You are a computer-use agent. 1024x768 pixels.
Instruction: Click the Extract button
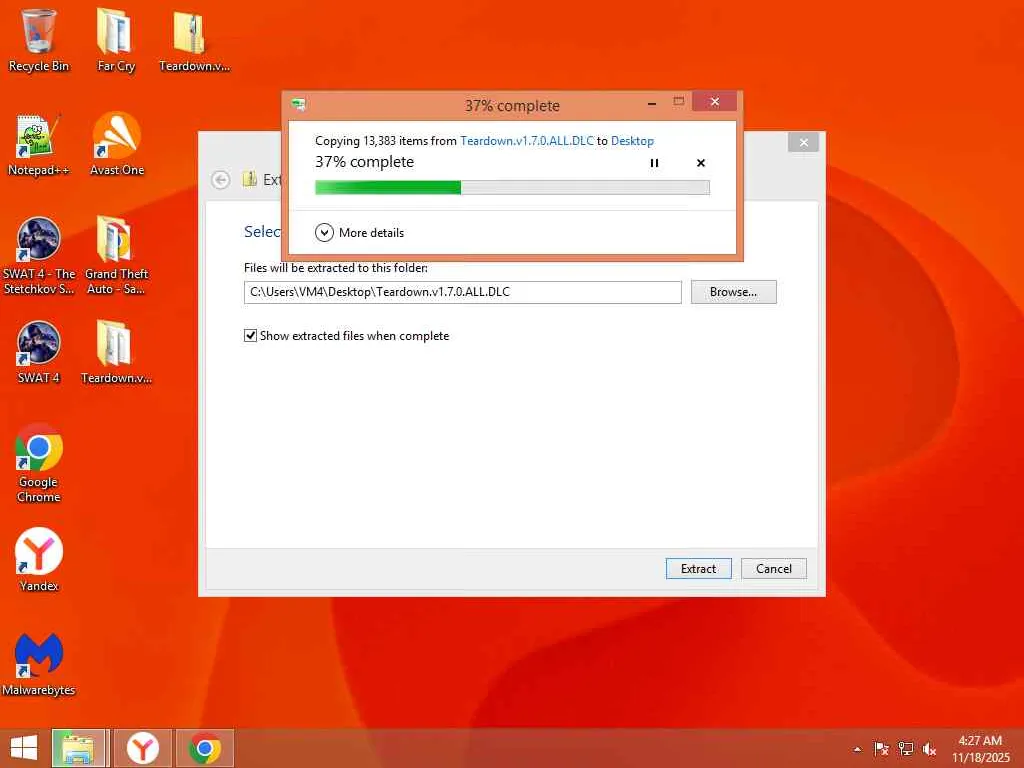[698, 569]
